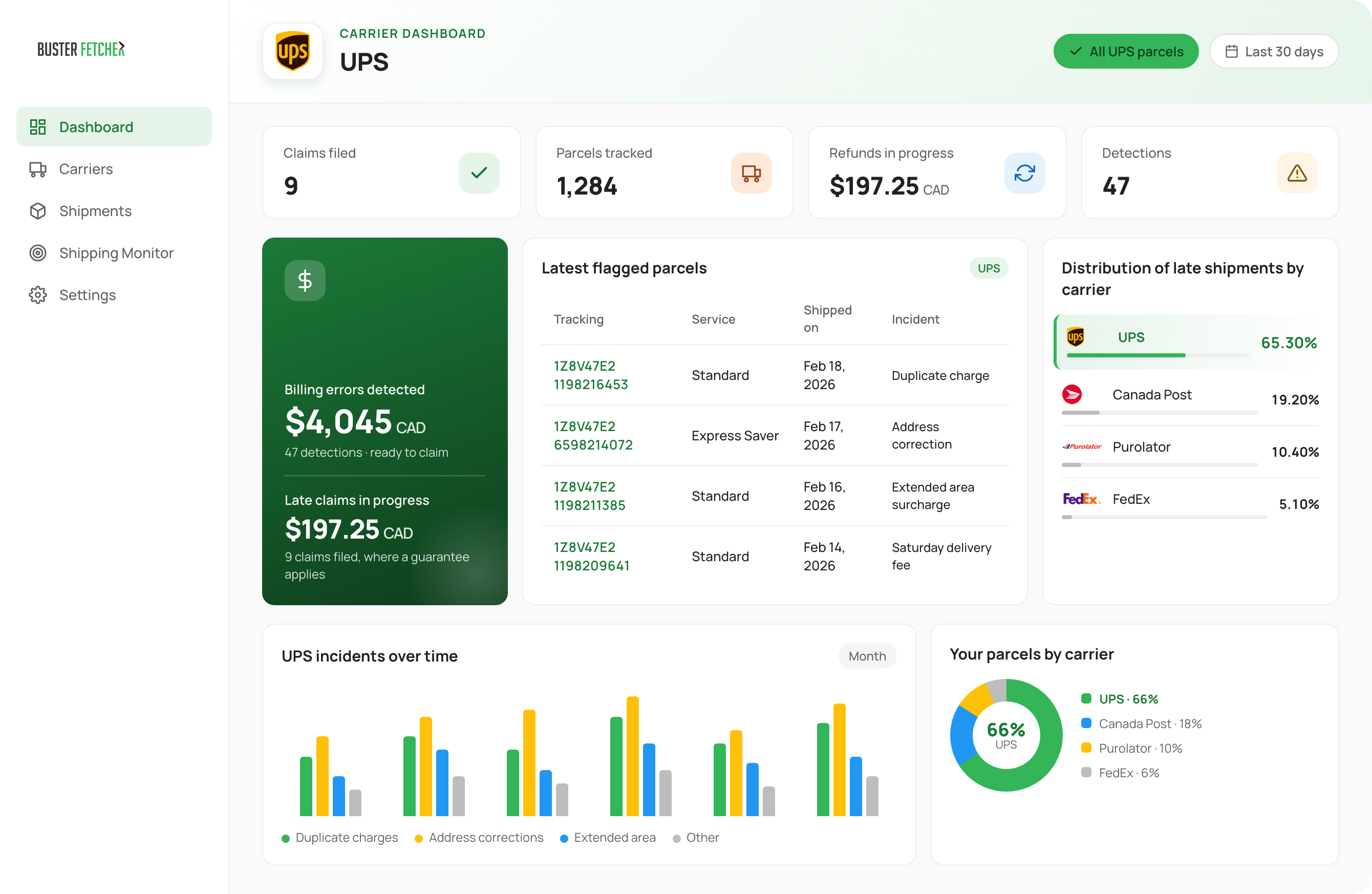
Task: Toggle Address corrections legend item
Action: (479, 838)
